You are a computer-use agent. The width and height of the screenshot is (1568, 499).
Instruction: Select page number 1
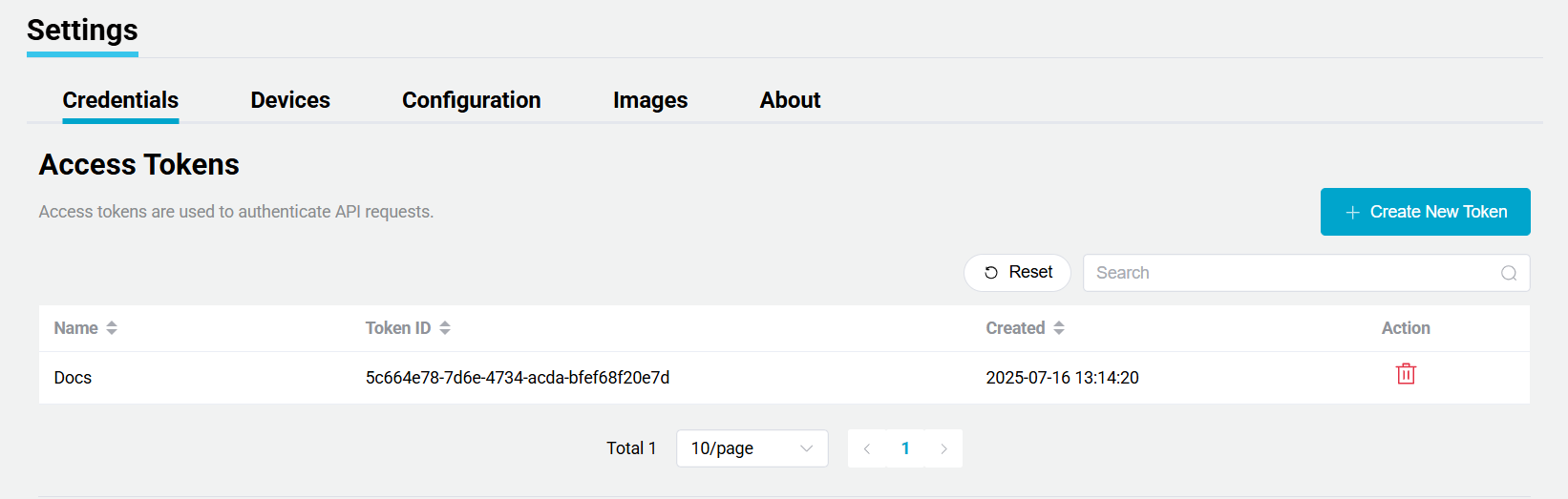905,448
